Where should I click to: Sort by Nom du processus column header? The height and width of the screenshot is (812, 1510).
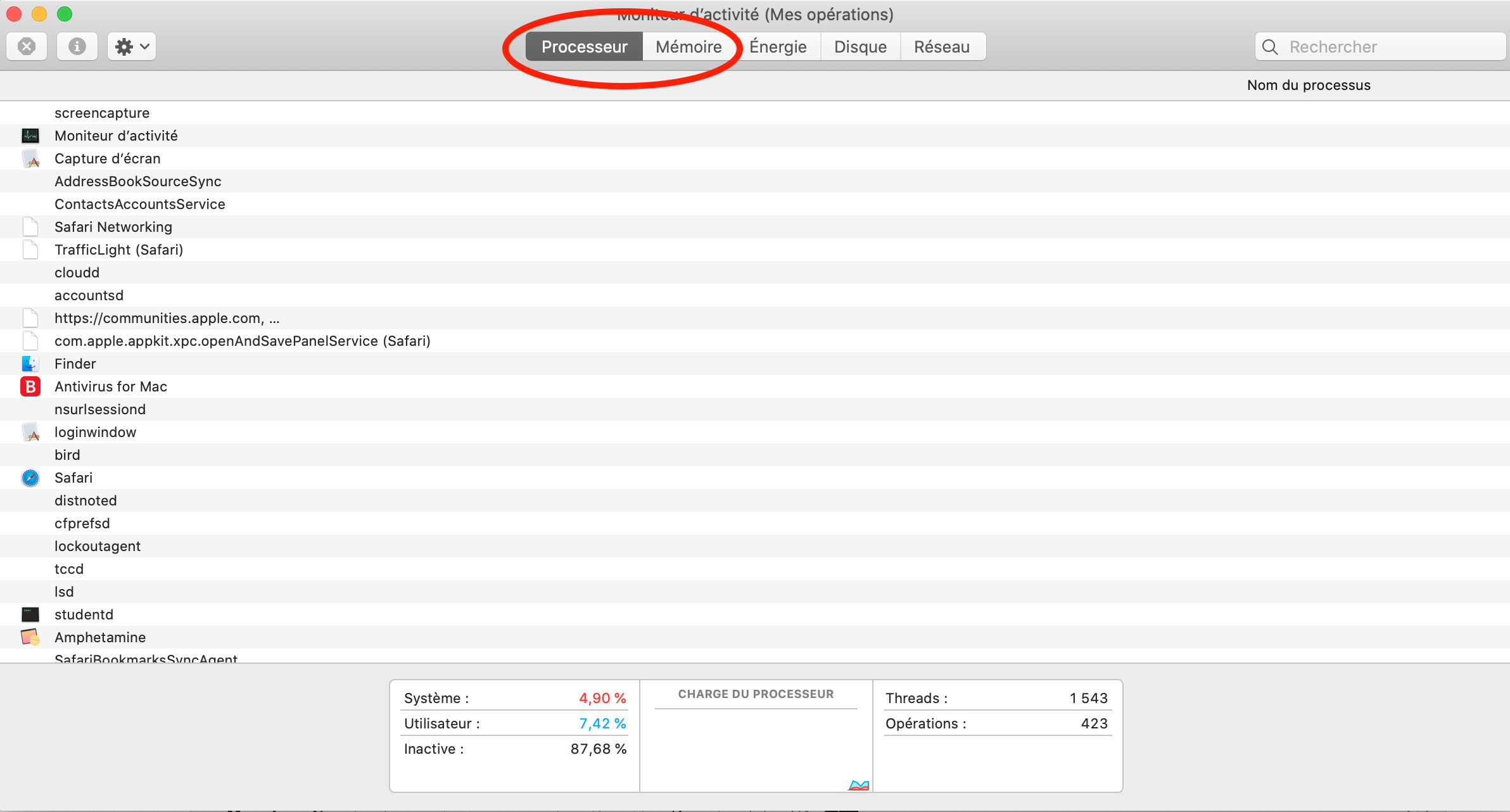(1309, 85)
